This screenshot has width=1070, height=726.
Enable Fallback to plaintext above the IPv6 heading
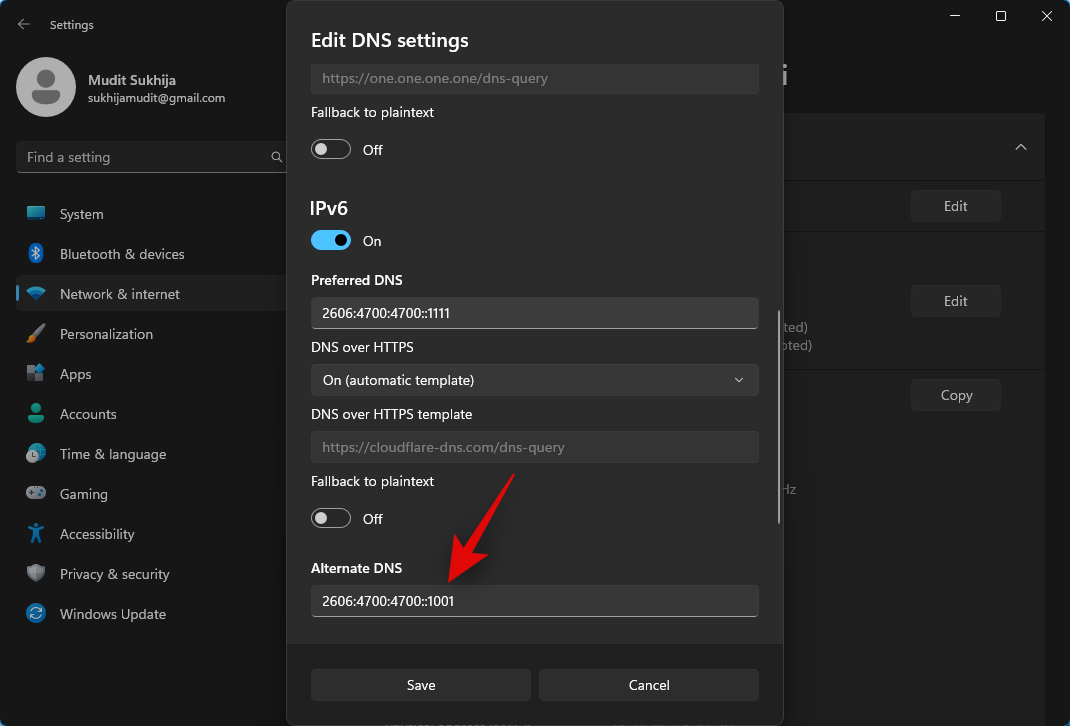331,150
